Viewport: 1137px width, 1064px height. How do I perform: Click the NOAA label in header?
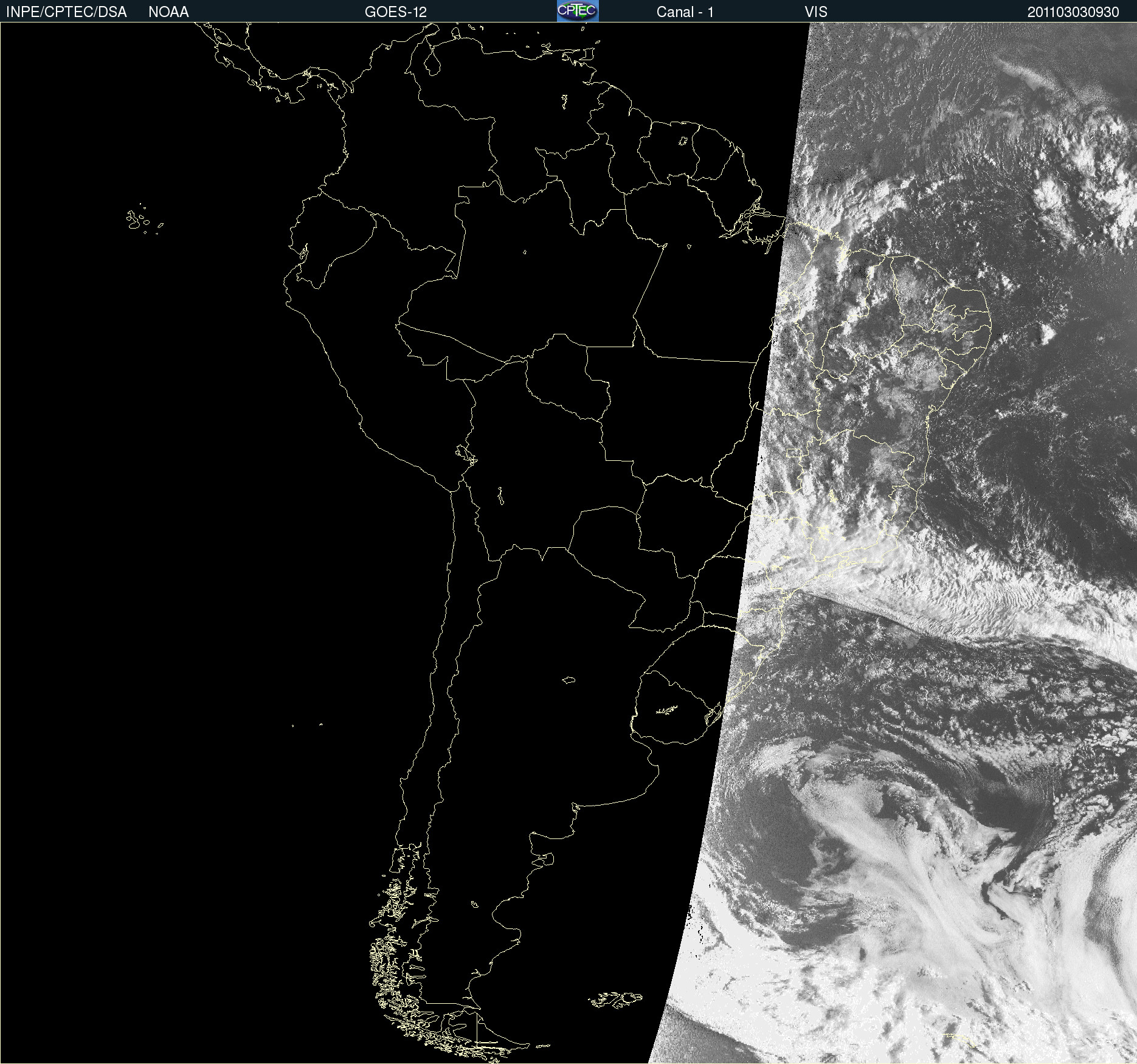tap(168, 12)
